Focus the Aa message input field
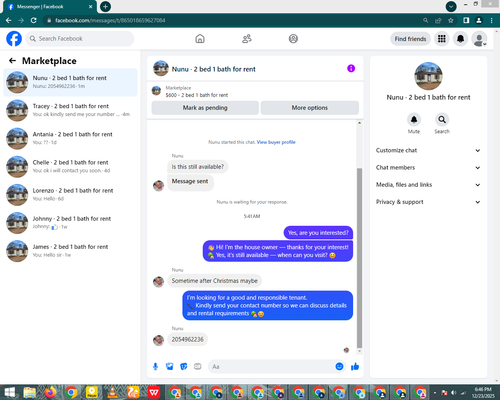This screenshot has width=500, height=400. click(x=272, y=367)
